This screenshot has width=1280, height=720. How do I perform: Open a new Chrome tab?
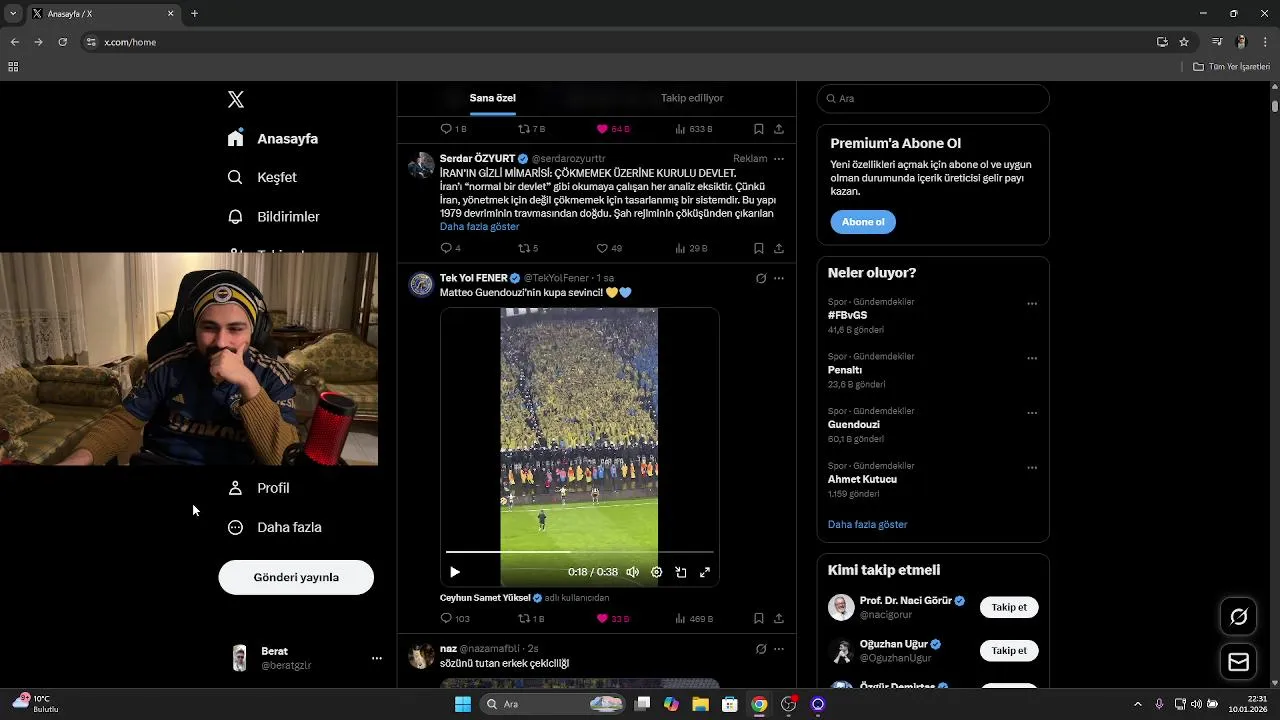[194, 14]
